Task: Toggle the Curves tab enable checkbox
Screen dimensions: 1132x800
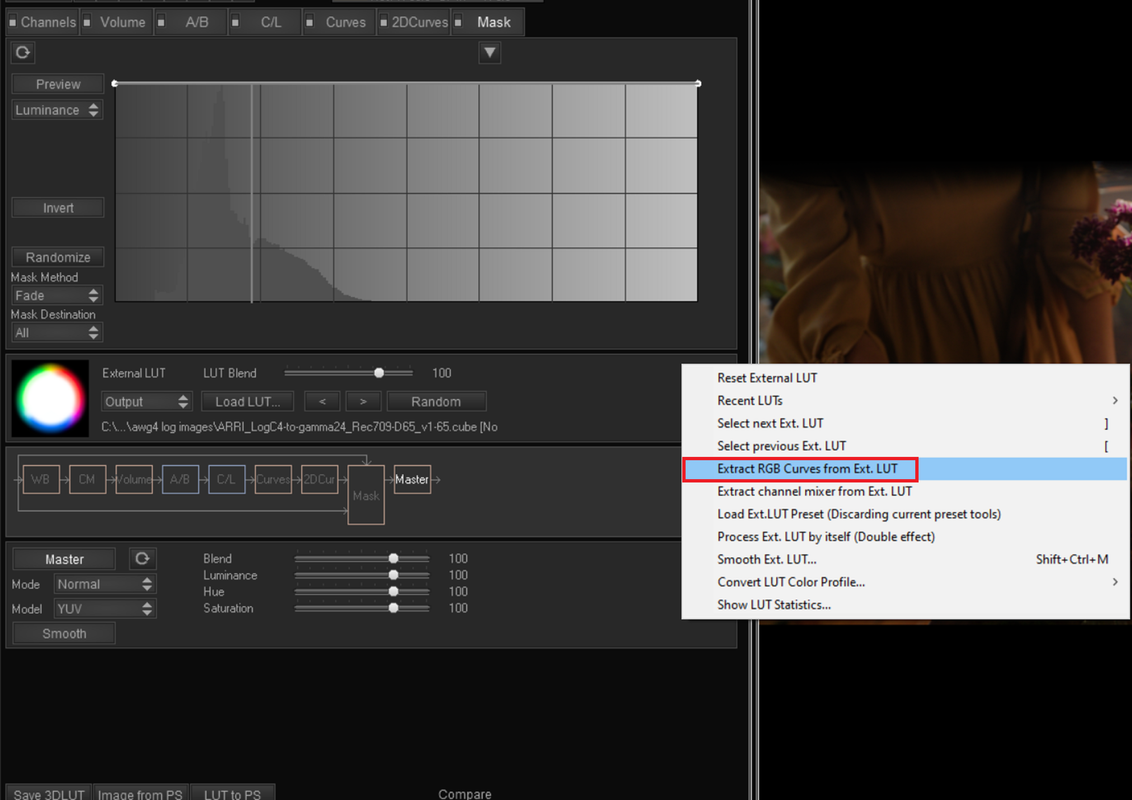Action: pyautogui.click(x=310, y=22)
